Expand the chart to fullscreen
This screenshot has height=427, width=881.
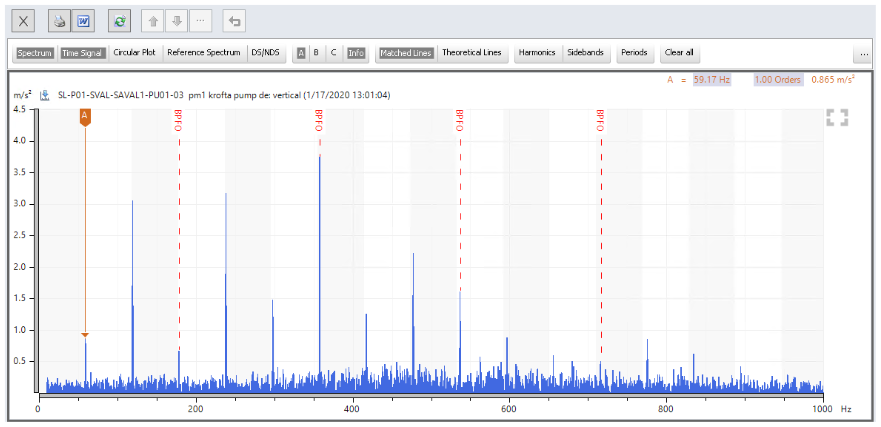(x=837, y=118)
